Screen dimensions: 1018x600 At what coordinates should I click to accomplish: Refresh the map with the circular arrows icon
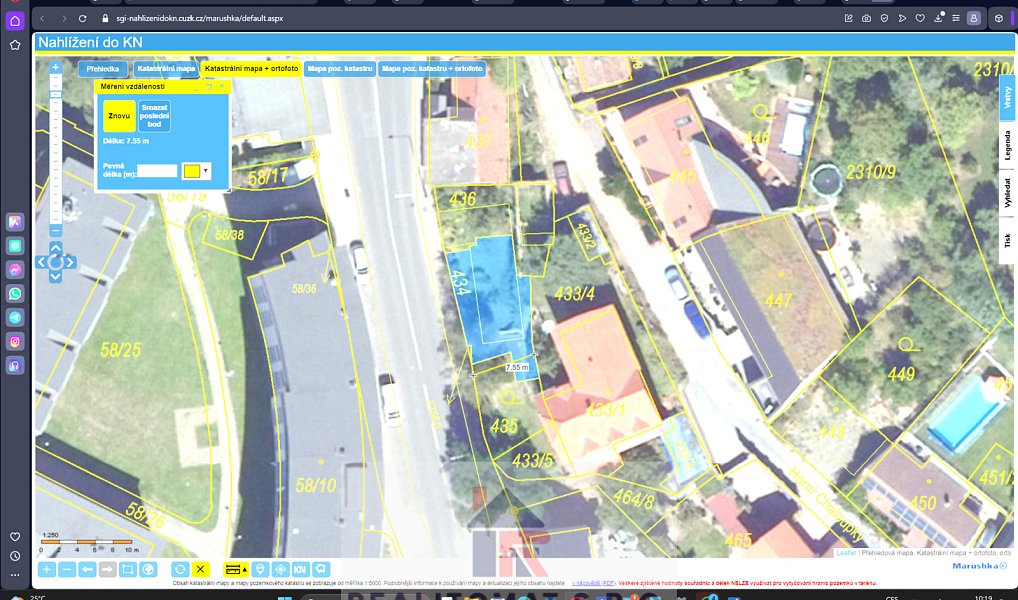click(x=180, y=569)
